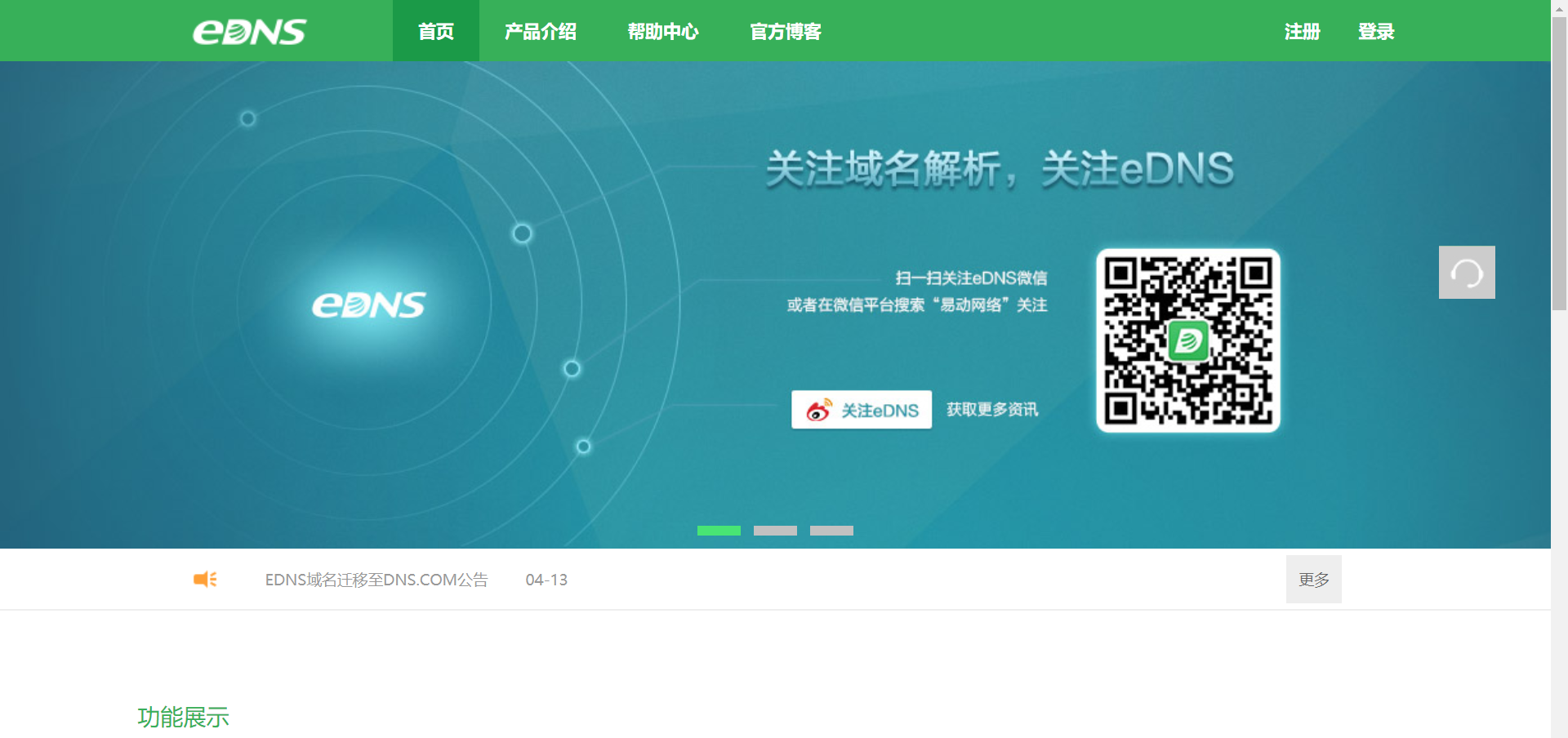The image size is (1568, 738).
Task: Open the 产品介绍 menu item
Action: (541, 31)
